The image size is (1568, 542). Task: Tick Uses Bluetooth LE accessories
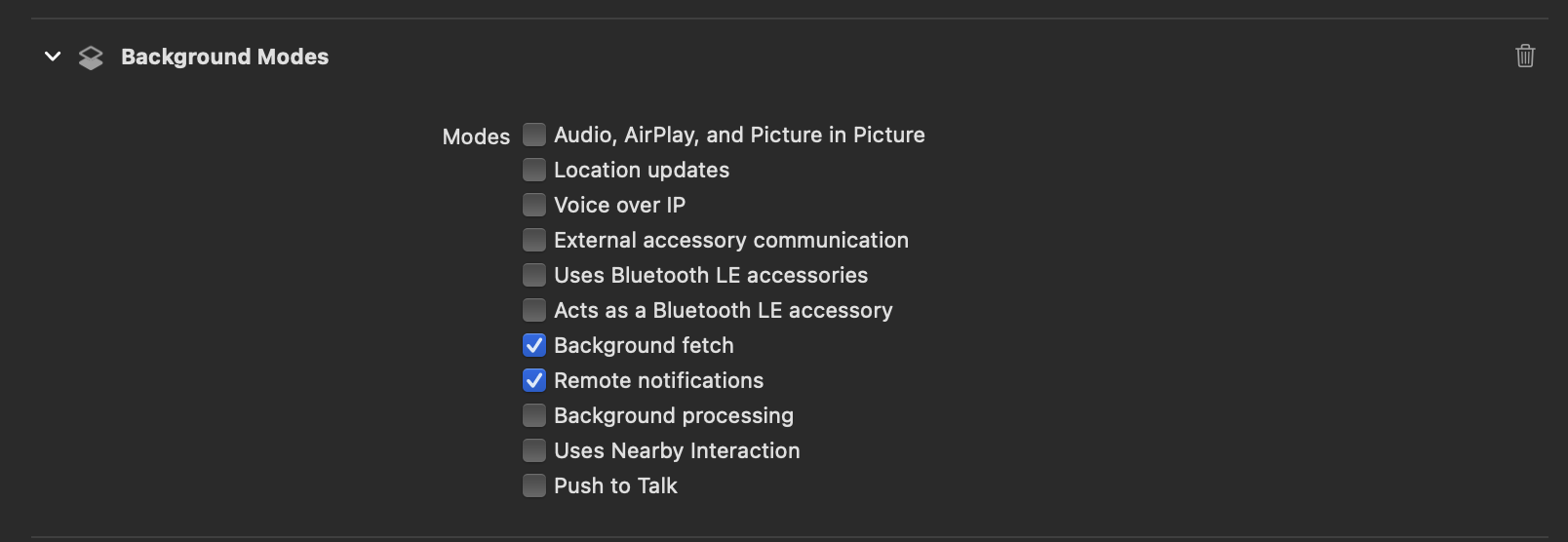[534, 275]
